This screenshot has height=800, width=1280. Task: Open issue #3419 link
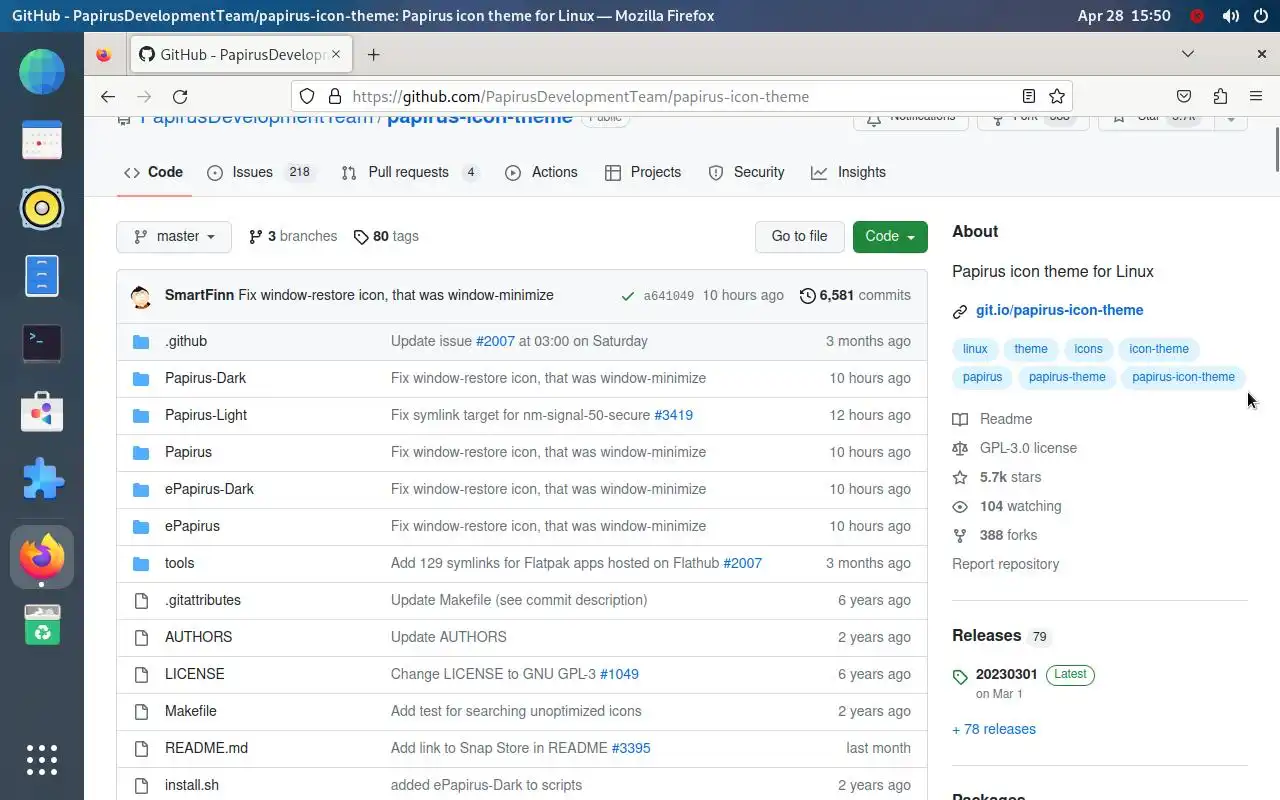pyautogui.click(x=673, y=416)
